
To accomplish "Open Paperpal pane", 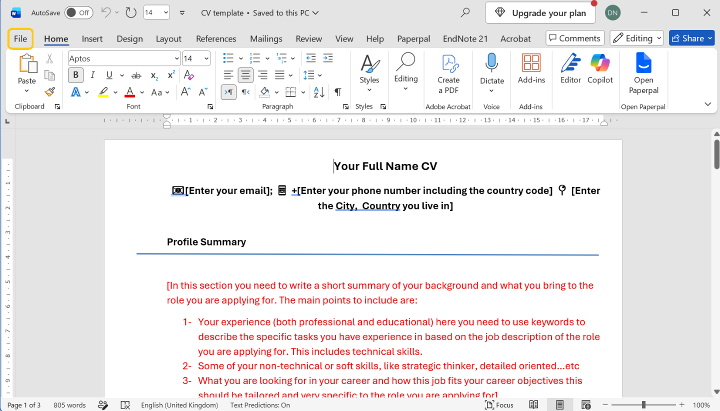I will [x=643, y=74].
